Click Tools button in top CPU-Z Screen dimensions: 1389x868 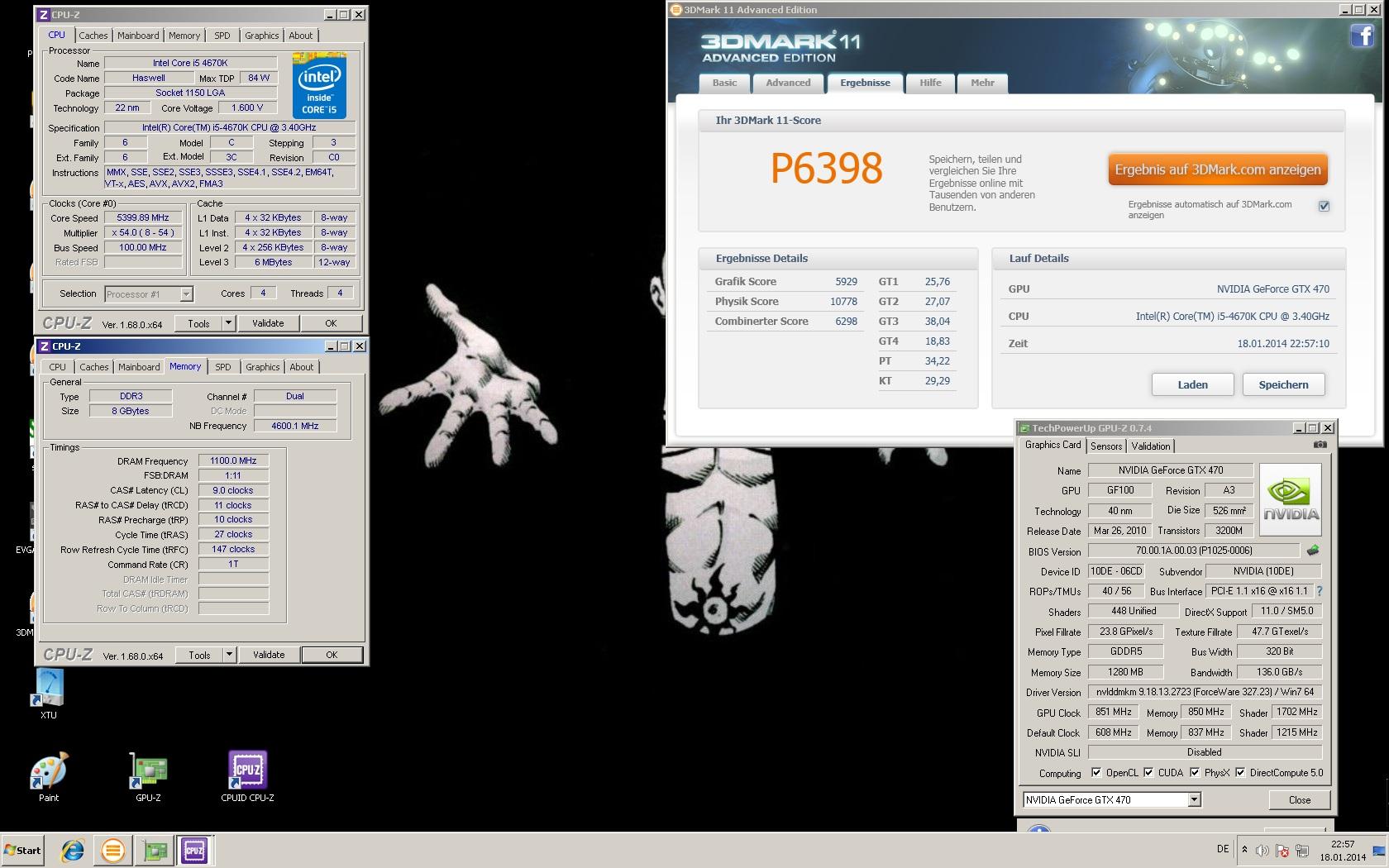point(199,323)
